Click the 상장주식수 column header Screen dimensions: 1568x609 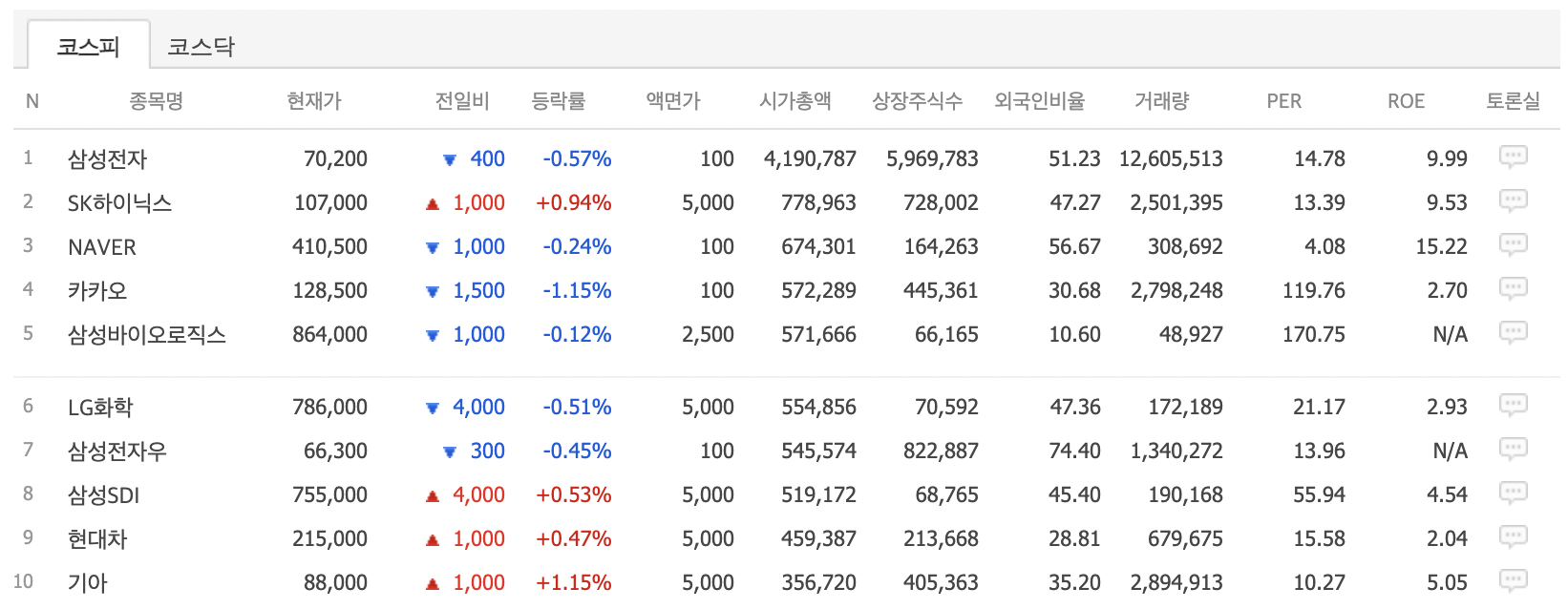[918, 100]
